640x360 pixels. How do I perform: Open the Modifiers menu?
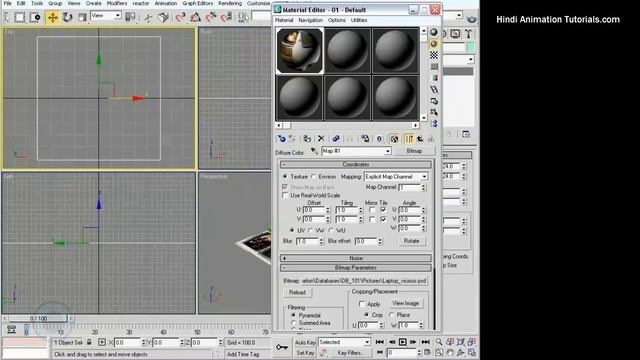pyautogui.click(x=117, y=3)
